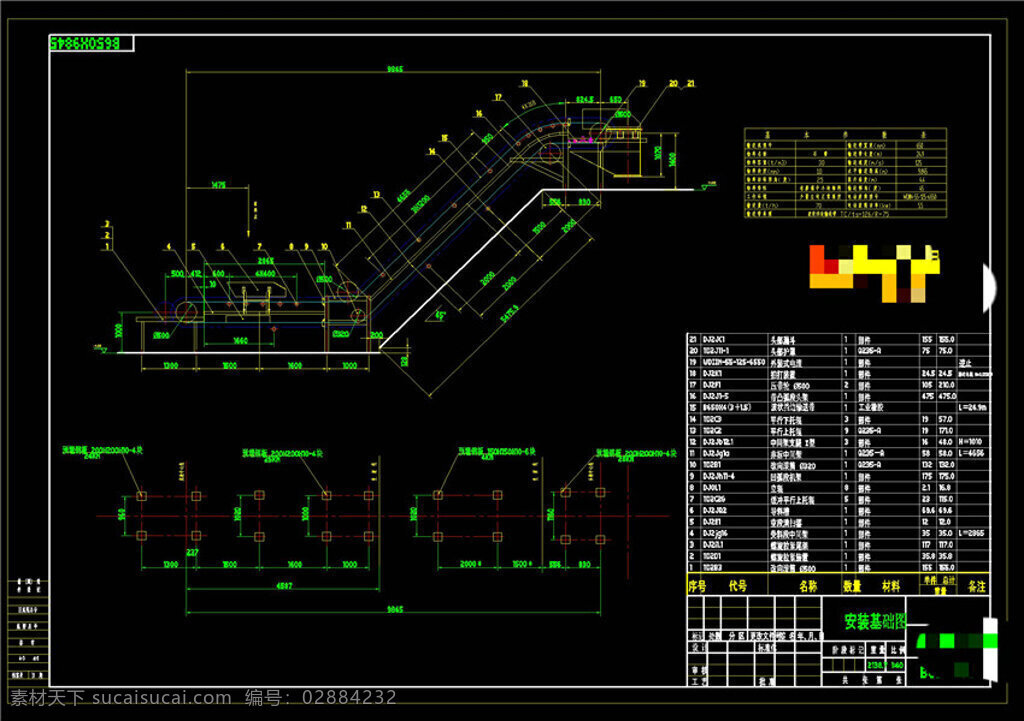Click total weight 132.0 in row 10
This screenshot has height=721, width=1024.
pos(946,464)
